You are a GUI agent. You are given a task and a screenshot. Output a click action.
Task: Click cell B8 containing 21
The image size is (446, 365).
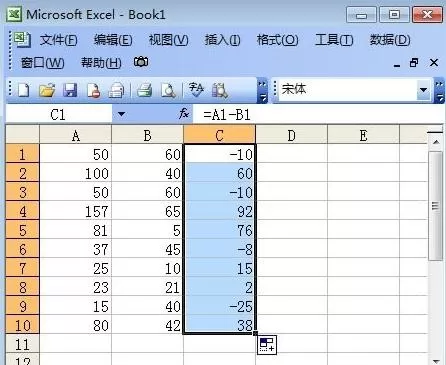point(147,287)
